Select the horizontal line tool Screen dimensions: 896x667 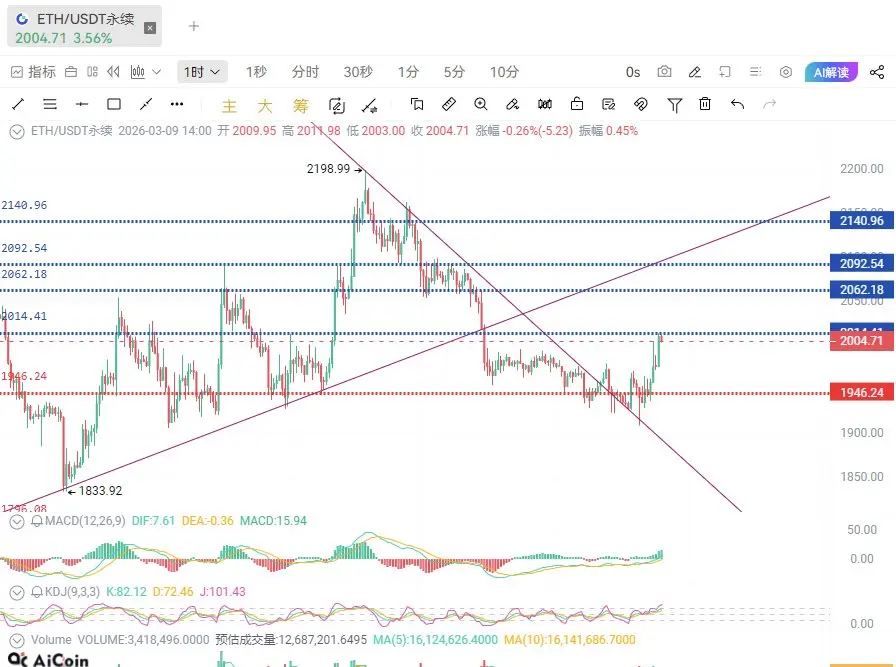tap(82, 104)
